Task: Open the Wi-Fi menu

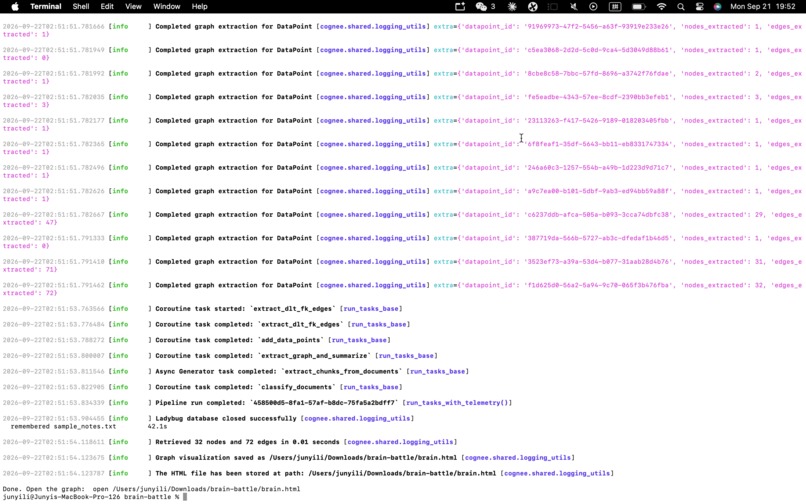Action: click(662, 7)
